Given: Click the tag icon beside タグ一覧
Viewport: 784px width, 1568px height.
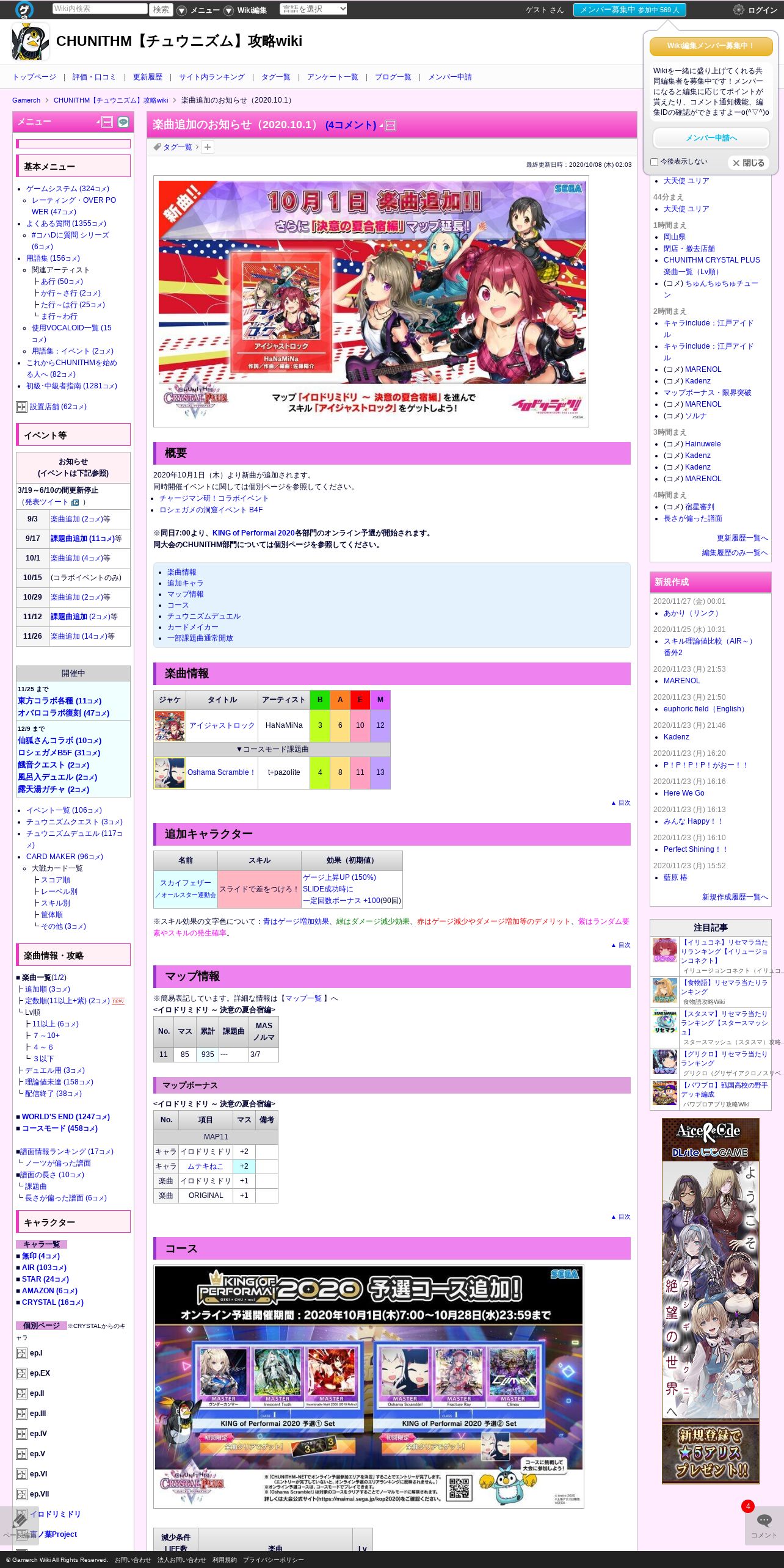Looking at the screenshot, I should click(x=158, y=147).
